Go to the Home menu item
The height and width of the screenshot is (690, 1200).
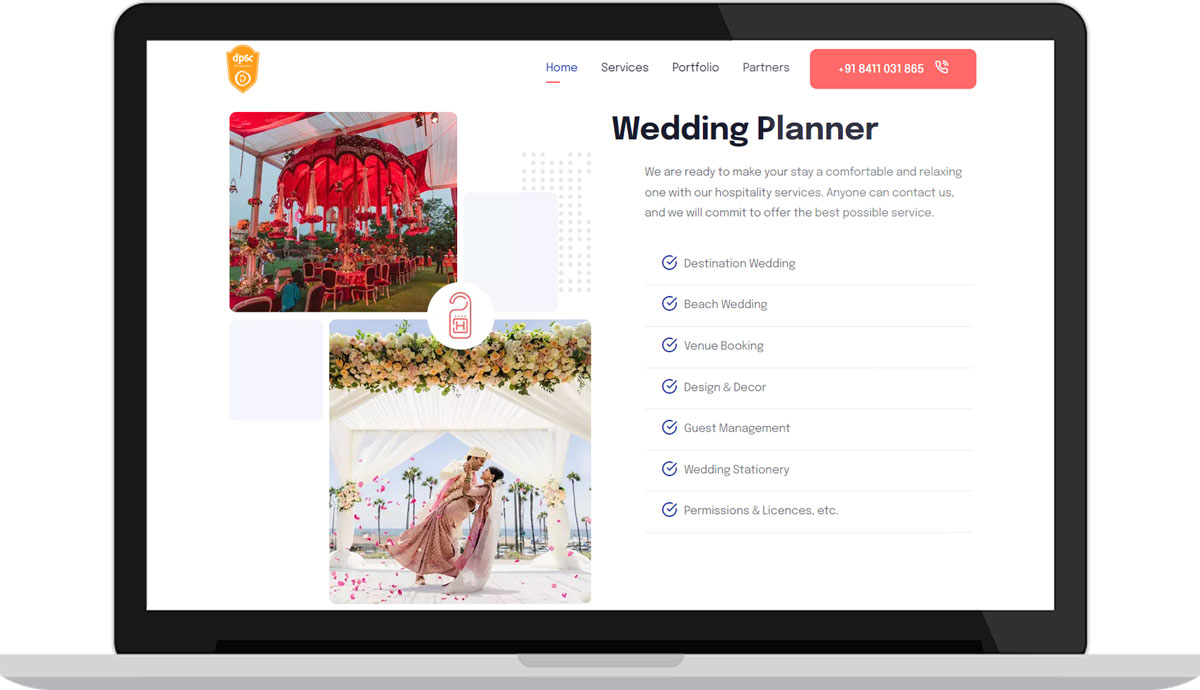561,68
